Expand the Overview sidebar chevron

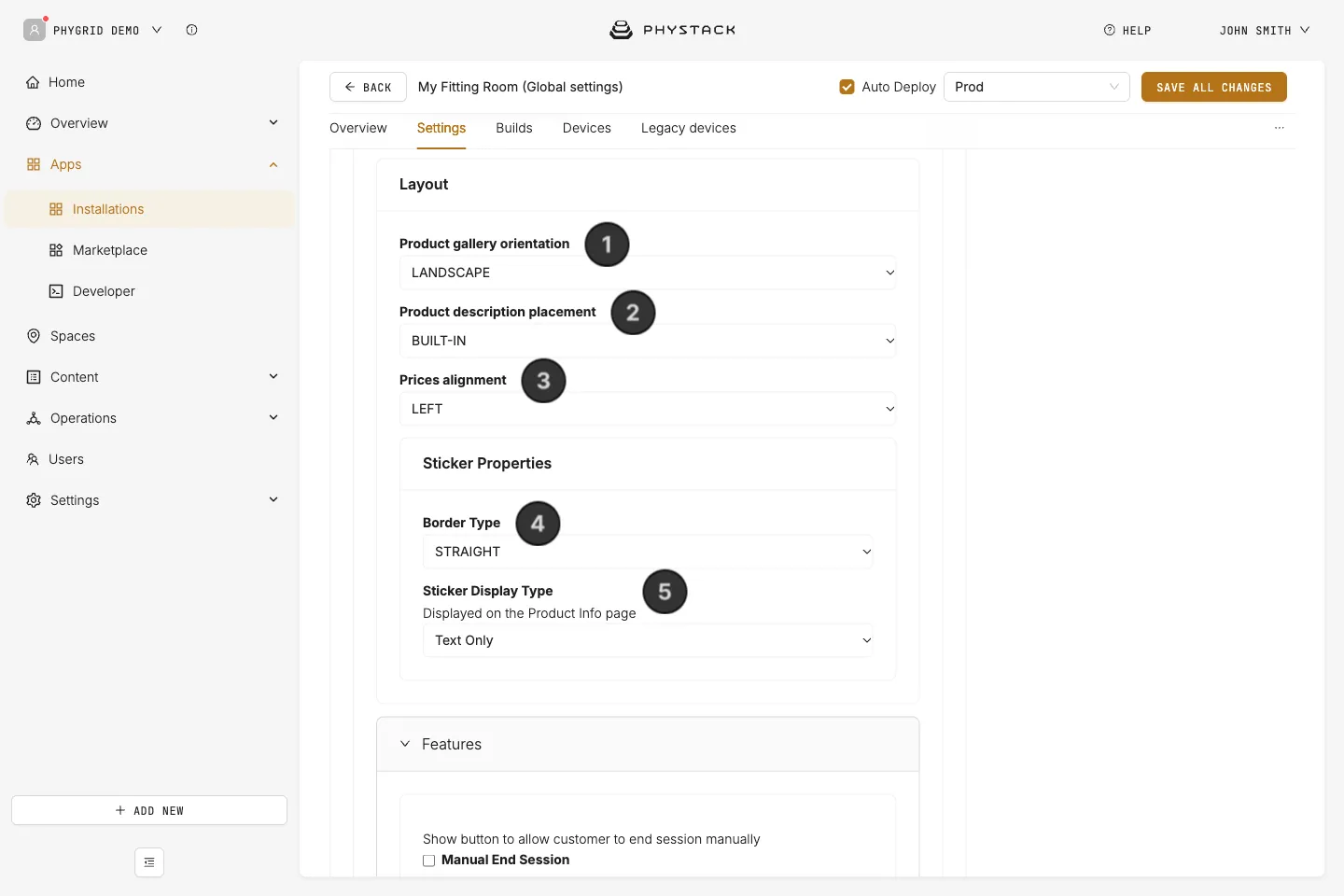[x=273, y=122]
